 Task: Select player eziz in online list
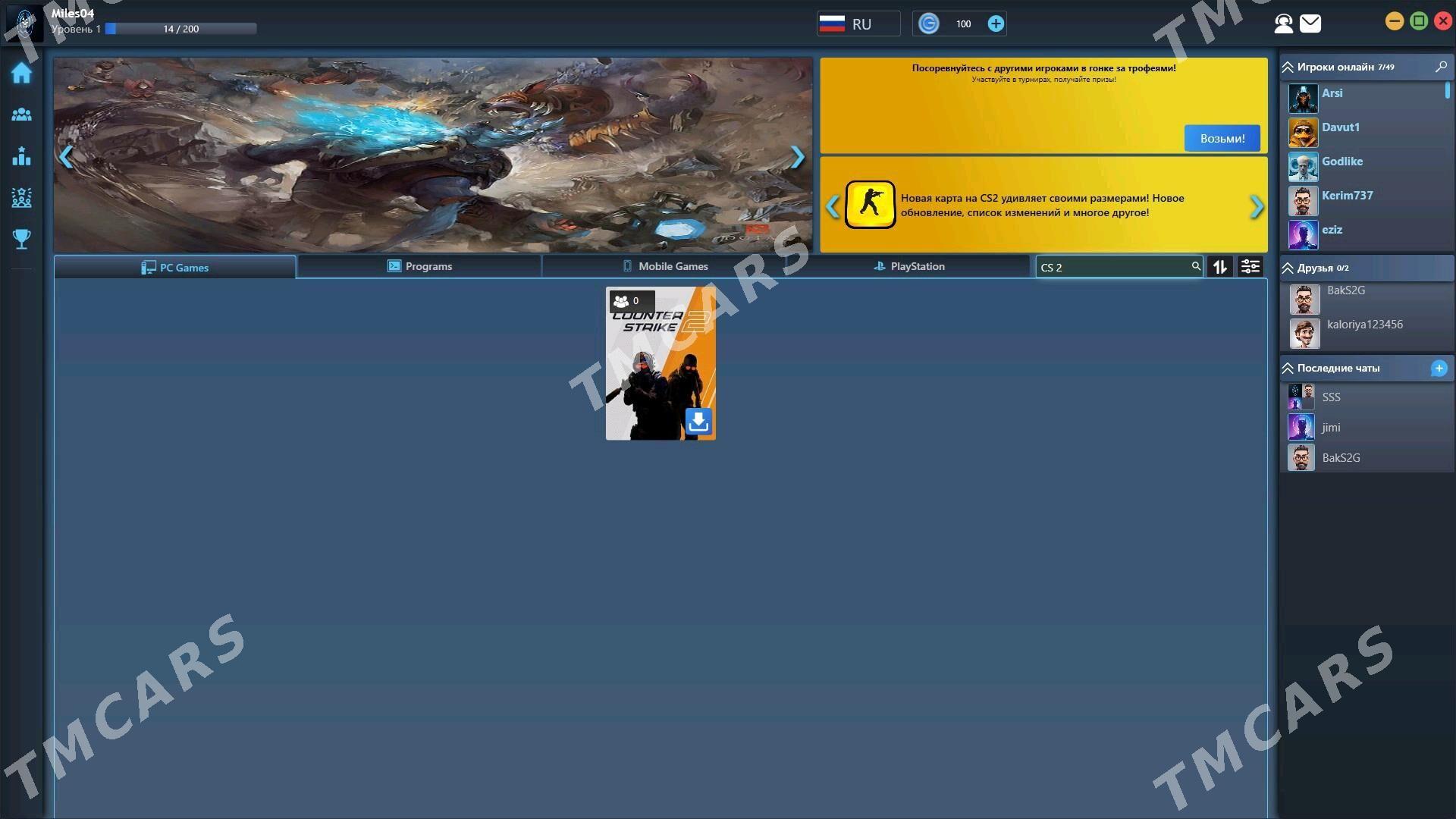[1332, 229]
